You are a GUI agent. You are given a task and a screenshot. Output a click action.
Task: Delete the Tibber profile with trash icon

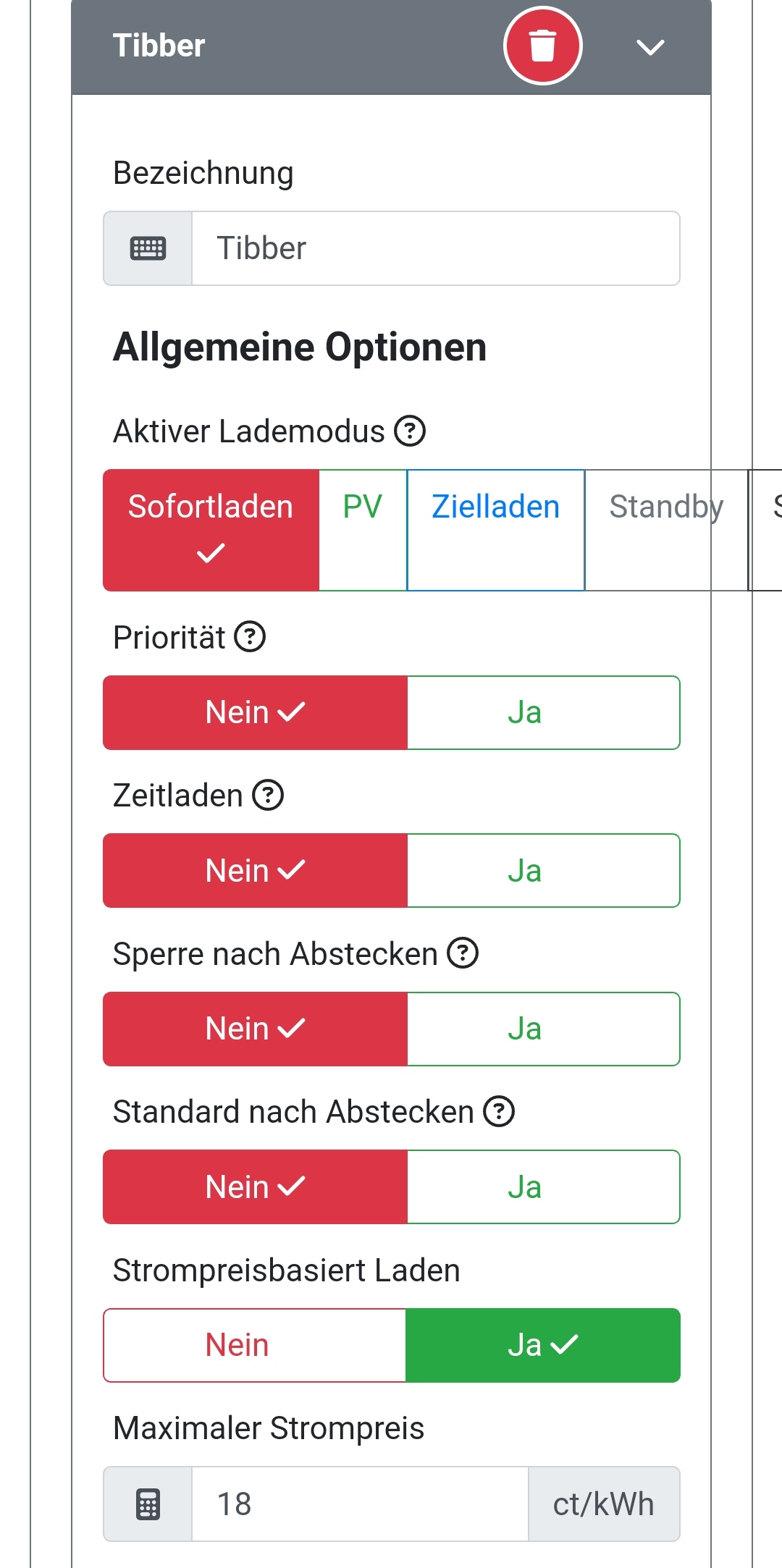pyautogui.click(x=542, y=46)
